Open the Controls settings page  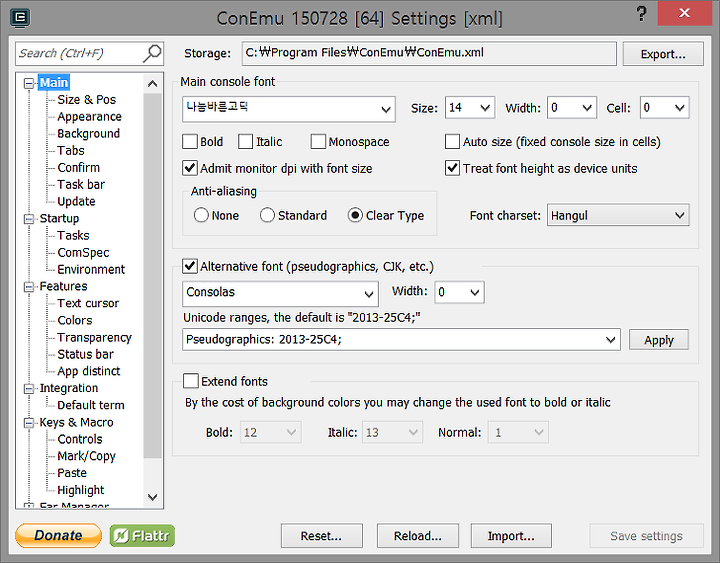(80, 439)
